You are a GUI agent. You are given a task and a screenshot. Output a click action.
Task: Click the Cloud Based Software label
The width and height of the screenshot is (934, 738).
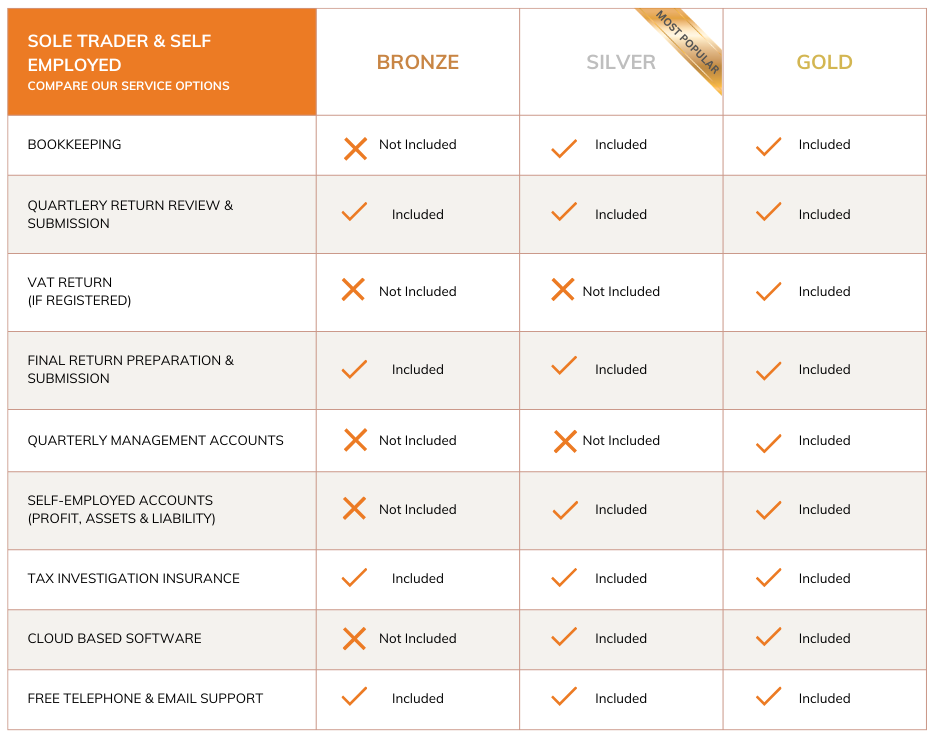click(114, 639)
